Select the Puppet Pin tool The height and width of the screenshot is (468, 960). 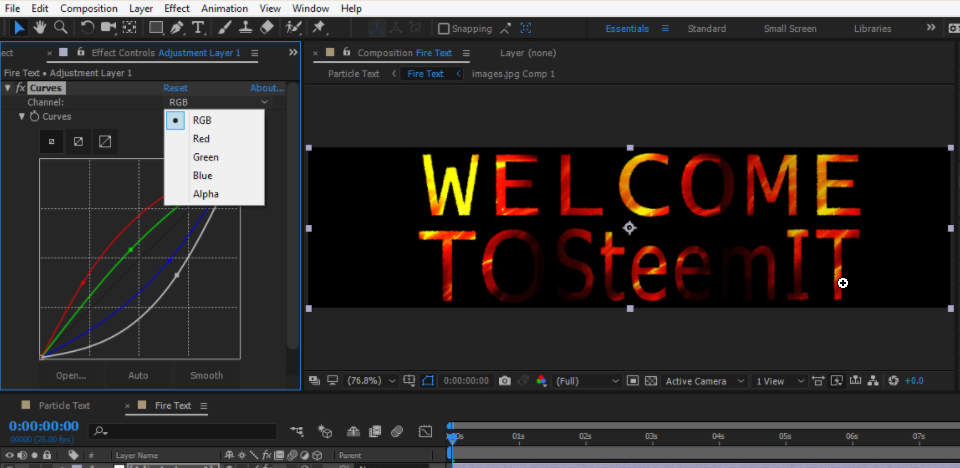(318, 28)
